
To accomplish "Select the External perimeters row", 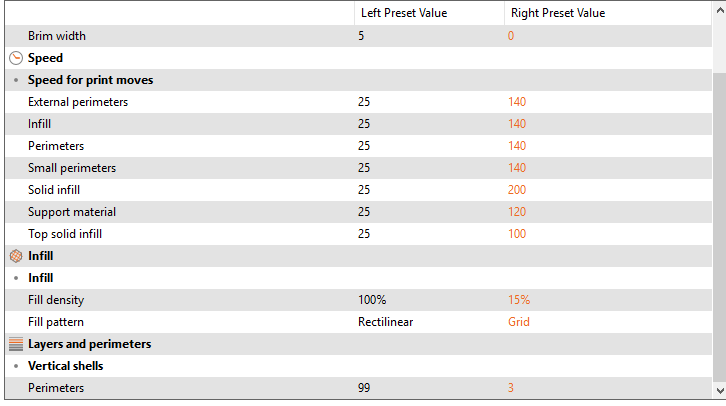I will (358, 102).
